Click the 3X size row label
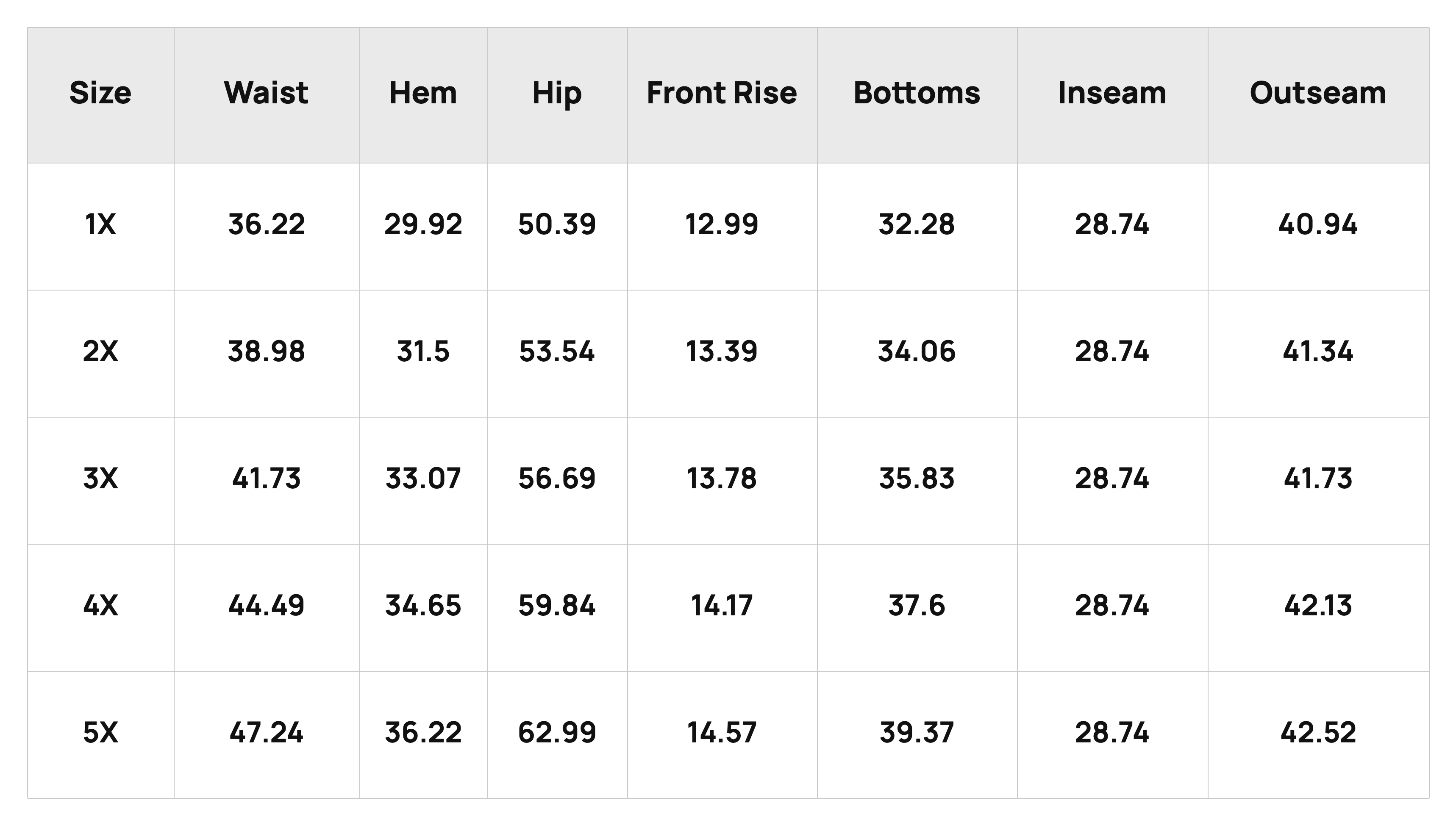Viewport: 1456px width, 825px height. pos(100,478)
